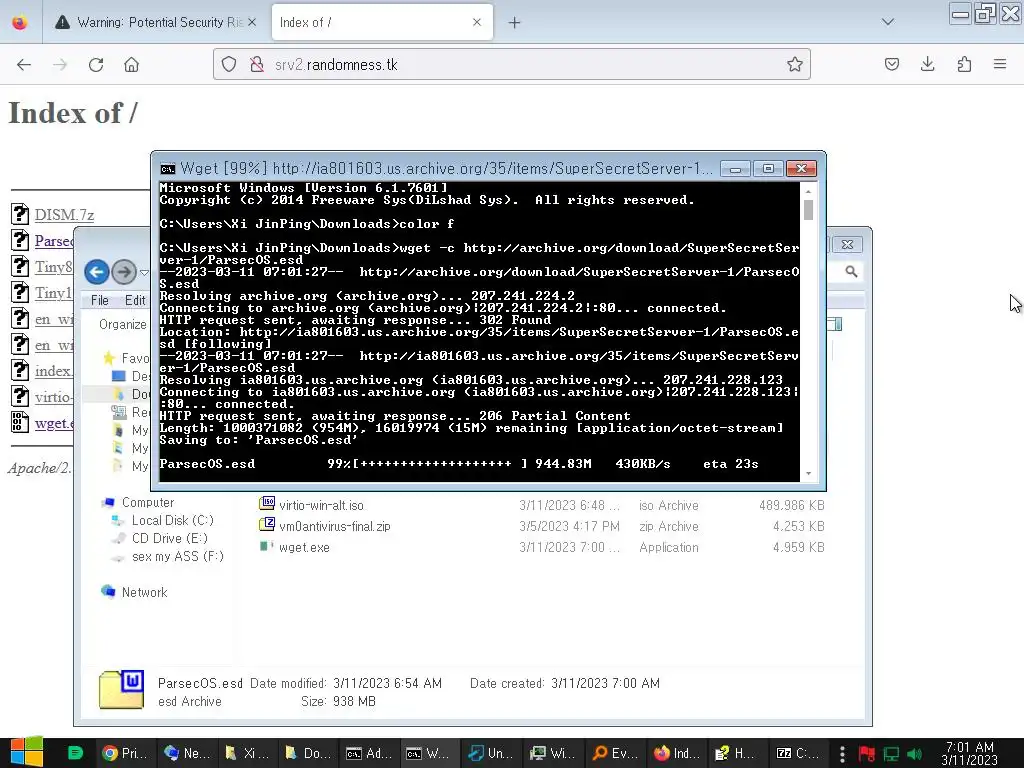Open the Firefox extensions icon
This screenshot has height=768, width=1024.
click(x=964, y=64)
